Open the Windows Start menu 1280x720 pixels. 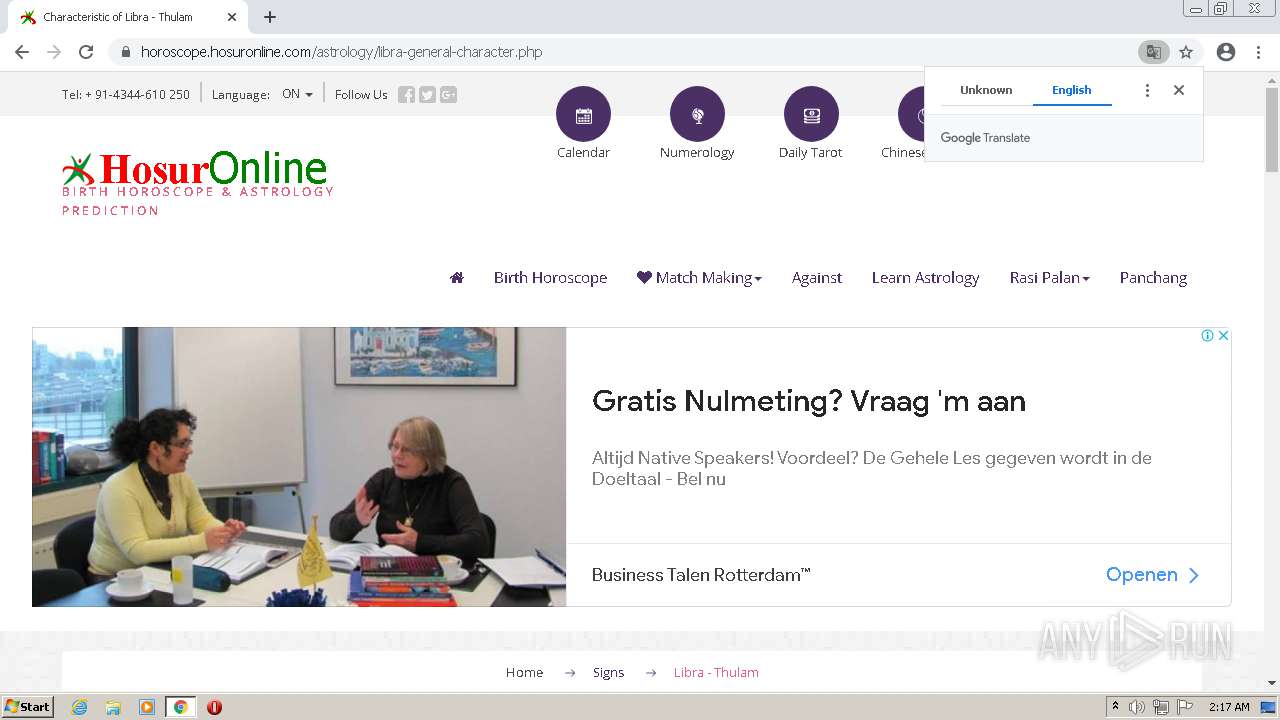click(28, 707)
